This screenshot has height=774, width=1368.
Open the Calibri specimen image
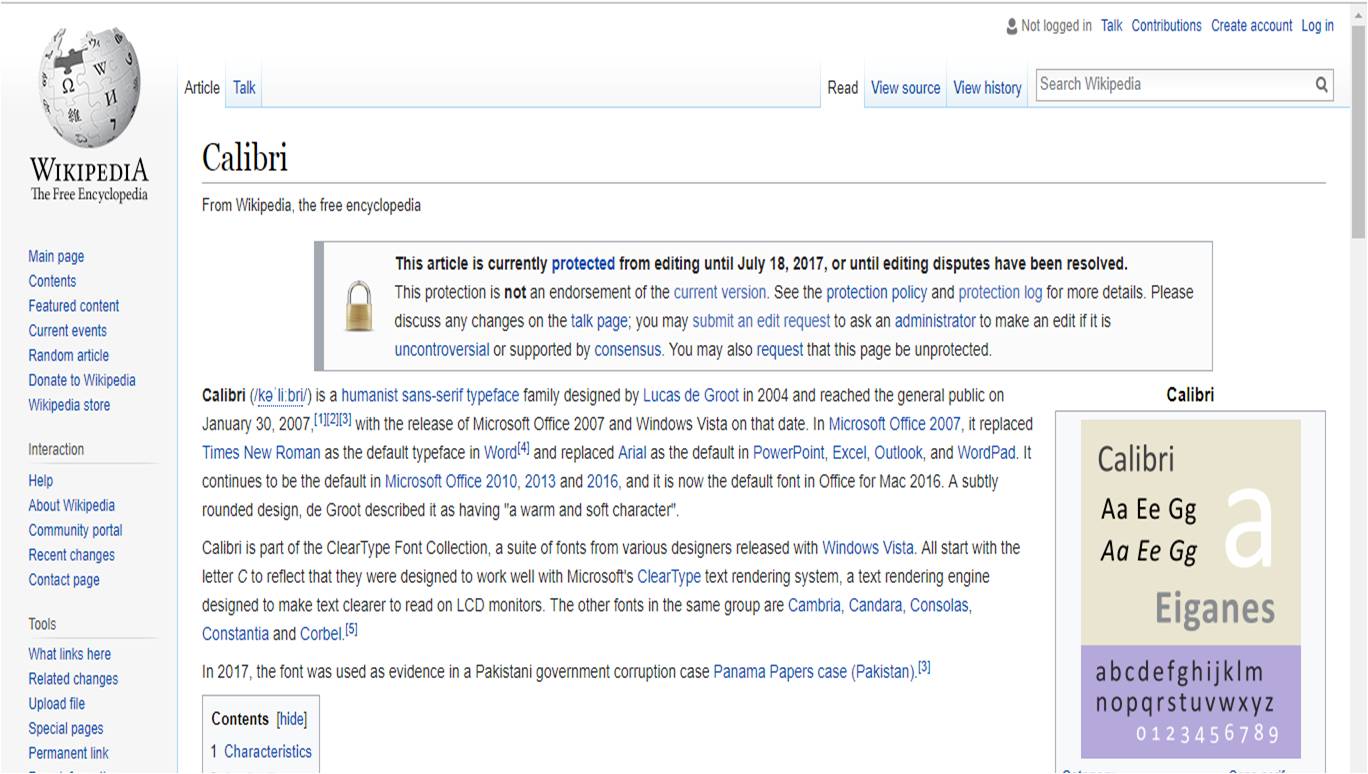(x=1190, y=589)
